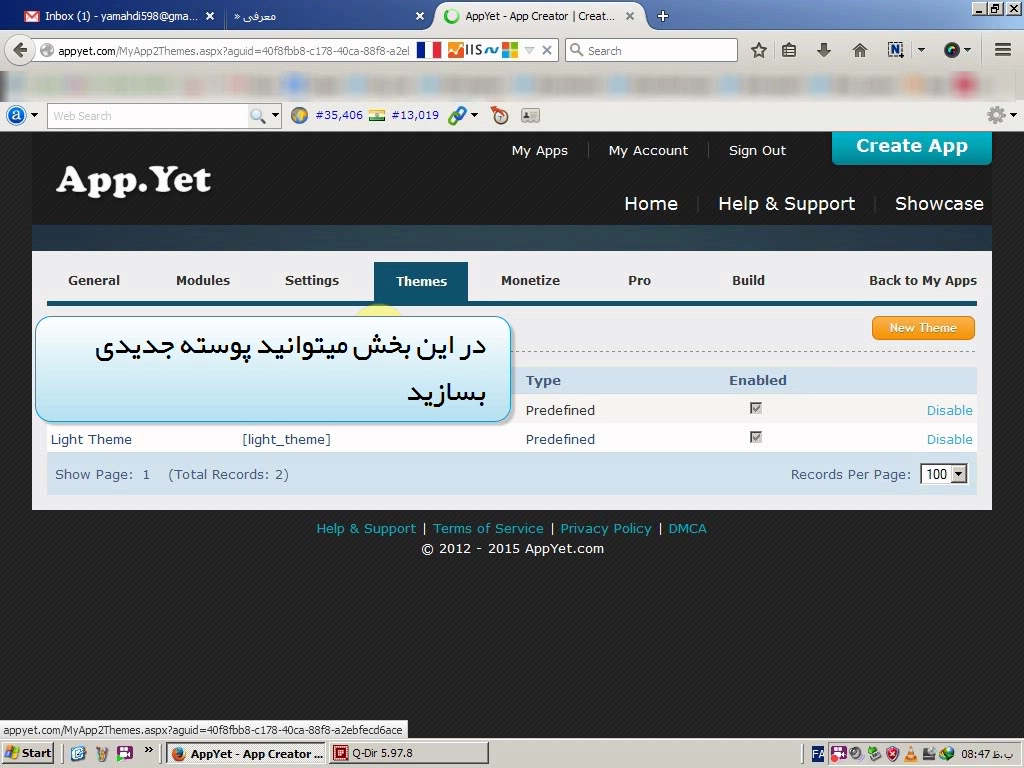Viewport: 1024px width, 768px height.
Task: Stop loading with the X in address bar
Action: pos(547,50)
